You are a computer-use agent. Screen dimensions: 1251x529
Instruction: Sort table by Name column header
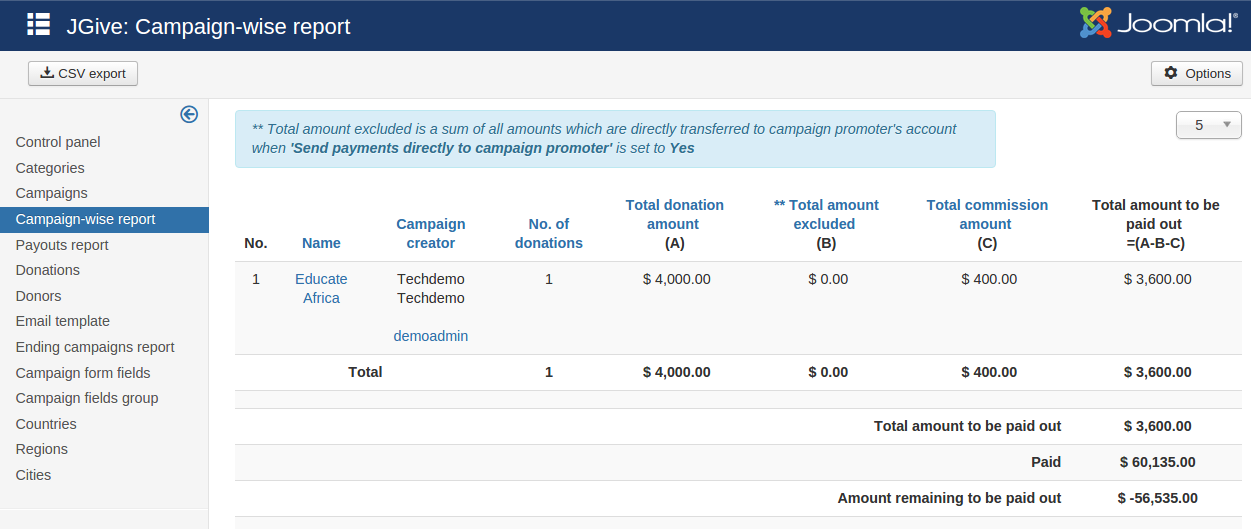(x=321, y=243)
